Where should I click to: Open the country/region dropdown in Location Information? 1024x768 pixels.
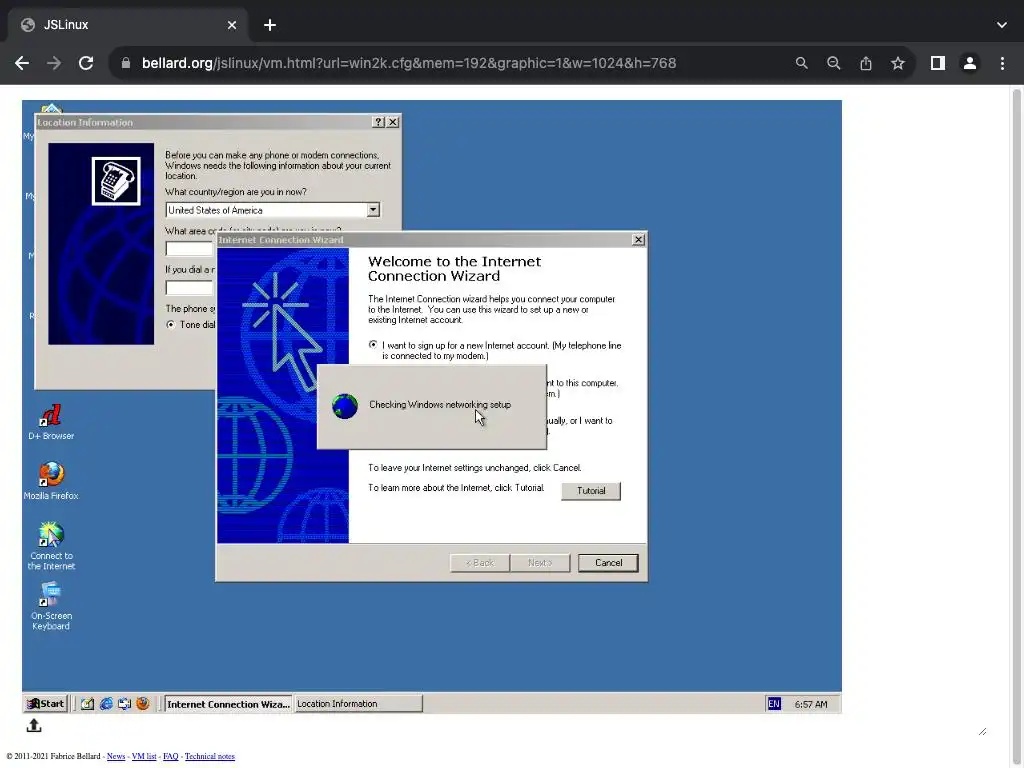(x=373, y=210)
